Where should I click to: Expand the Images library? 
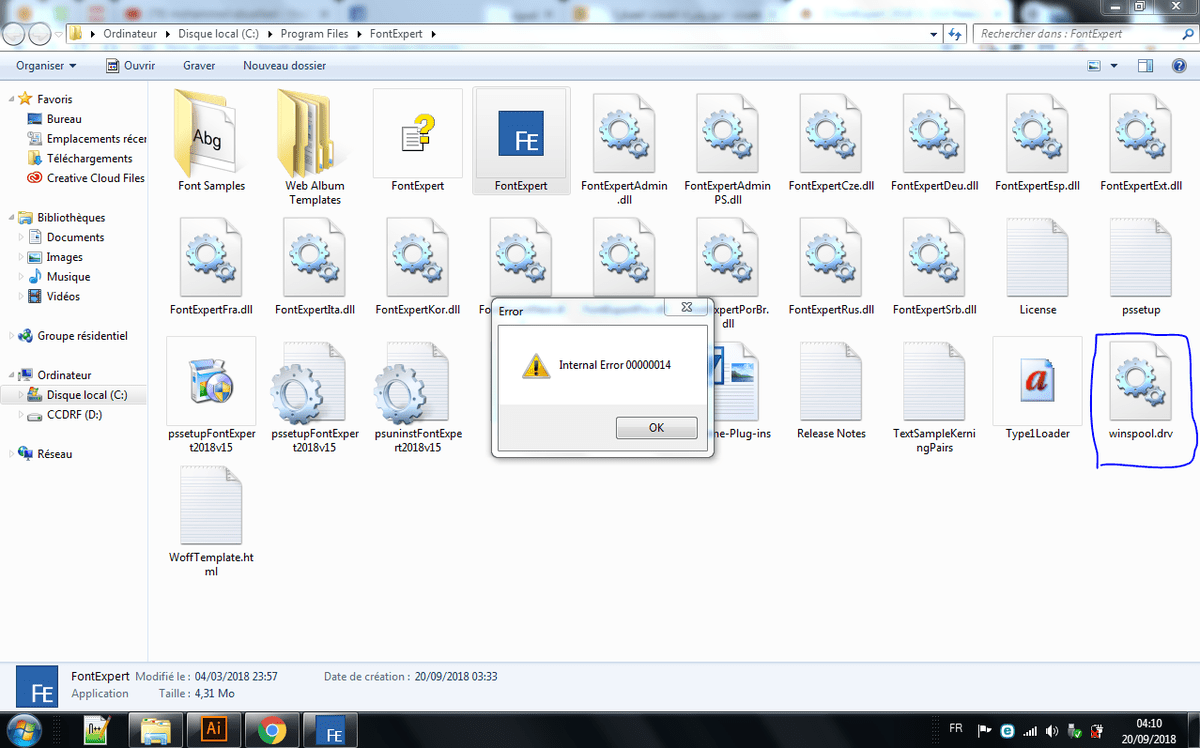tap(22, 257)
